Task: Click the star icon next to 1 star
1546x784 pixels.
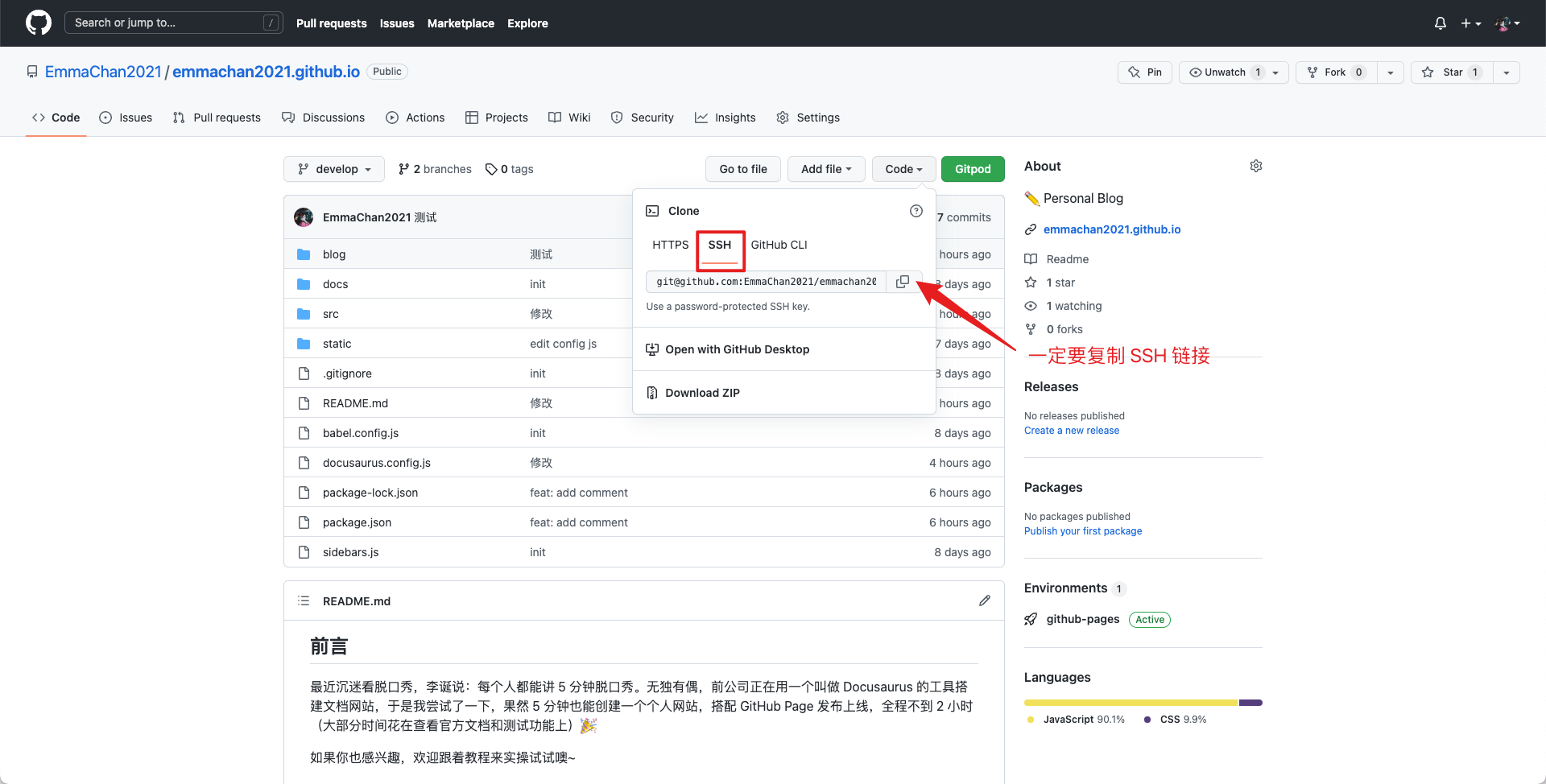Action: [x=1031, y=283]
